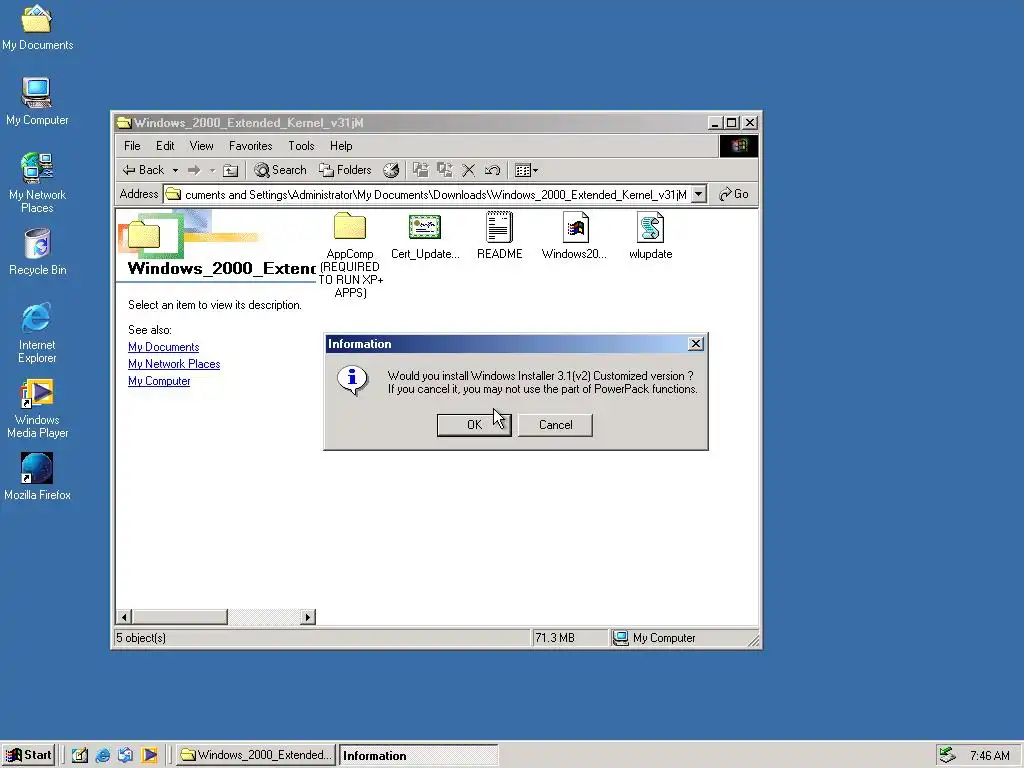Select My Network Places desktop icon
The height and width of the screenshot is (768, 1024).
[37, 182]
